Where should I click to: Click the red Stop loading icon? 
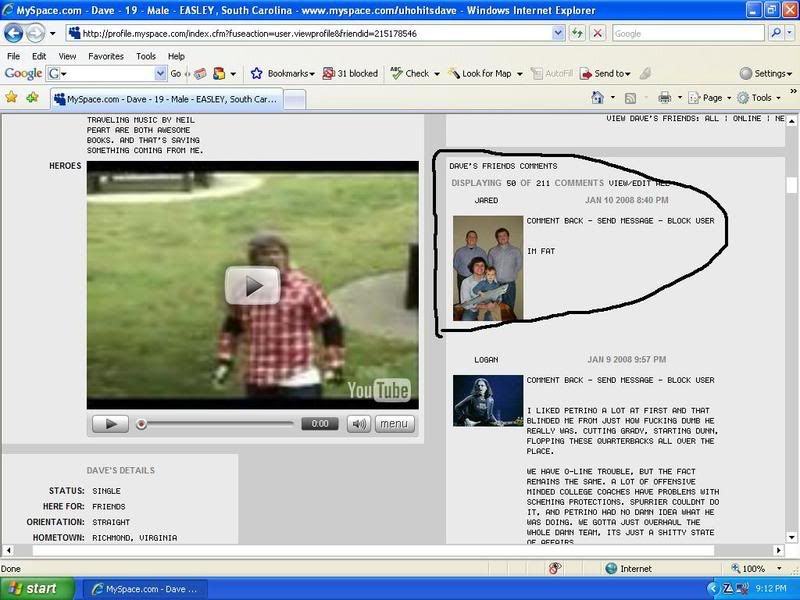click(597, 34)
